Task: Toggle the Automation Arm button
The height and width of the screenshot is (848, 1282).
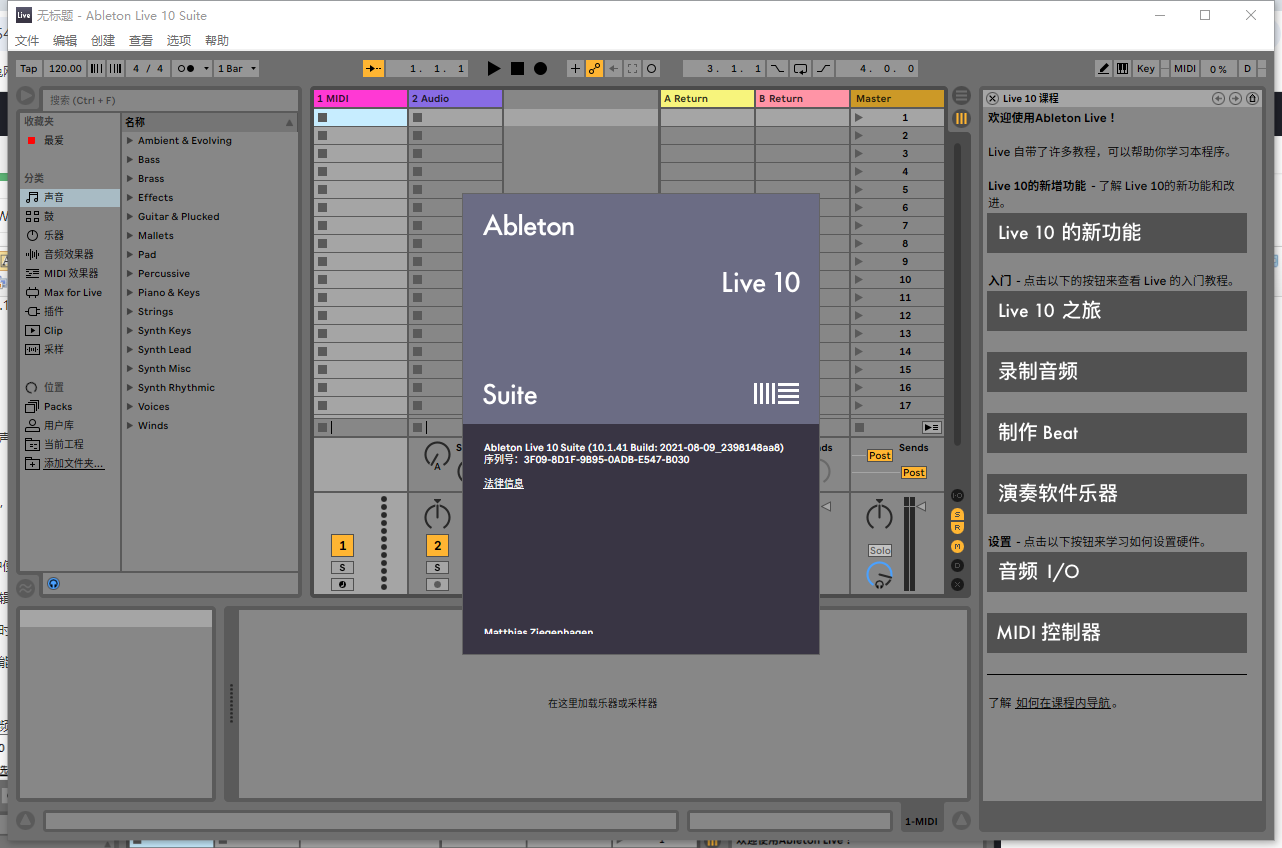Action: coord(594,69)
